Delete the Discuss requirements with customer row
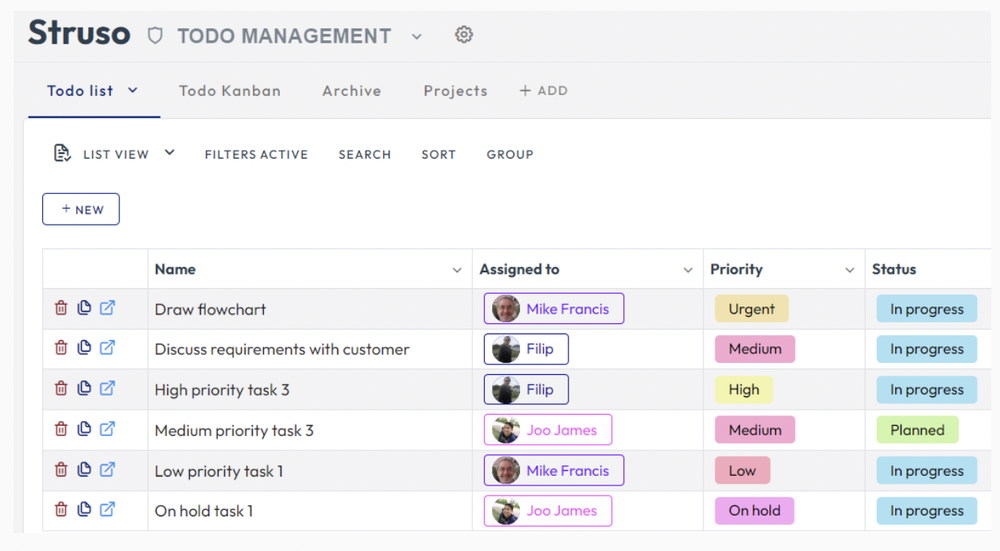The width and height of the screenshot is (1000, 551). click(61, 348)
